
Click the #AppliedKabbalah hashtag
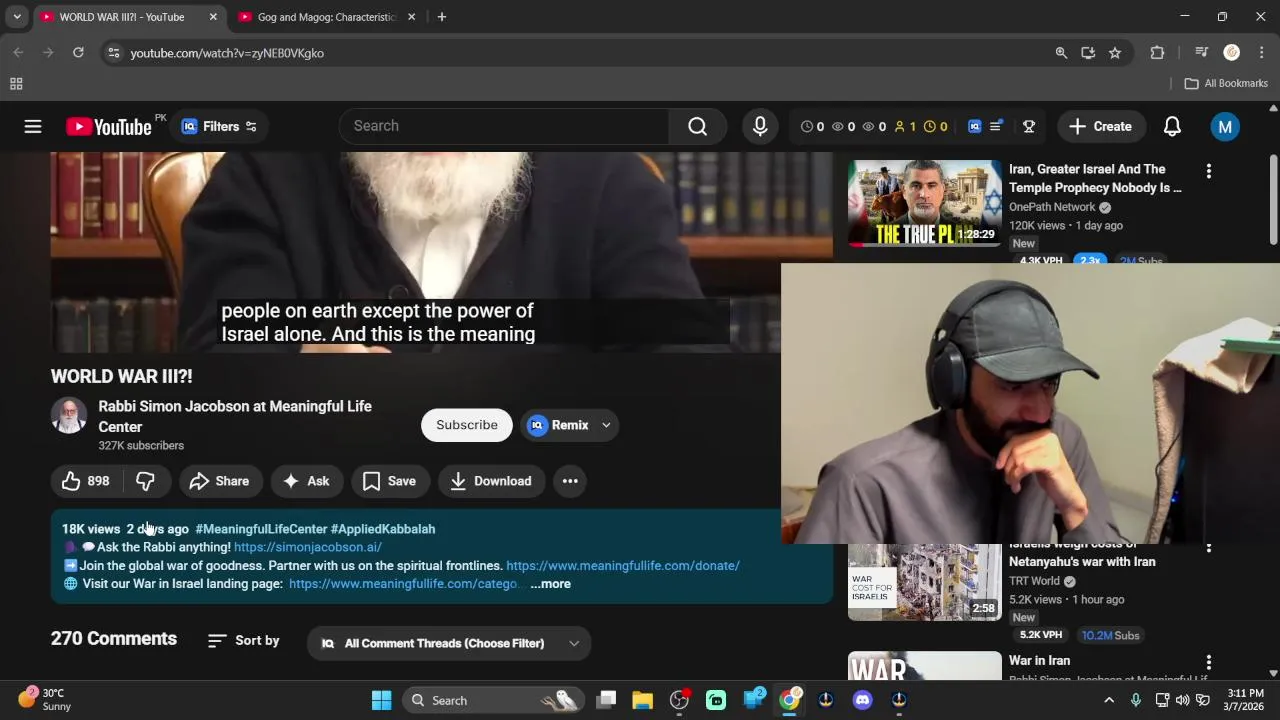(383, 529)
